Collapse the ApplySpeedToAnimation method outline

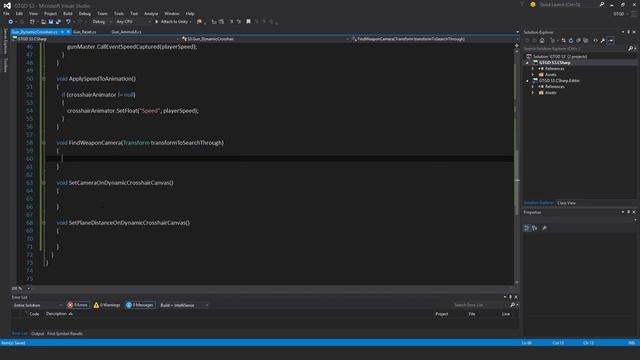click(x=44, y=79)
